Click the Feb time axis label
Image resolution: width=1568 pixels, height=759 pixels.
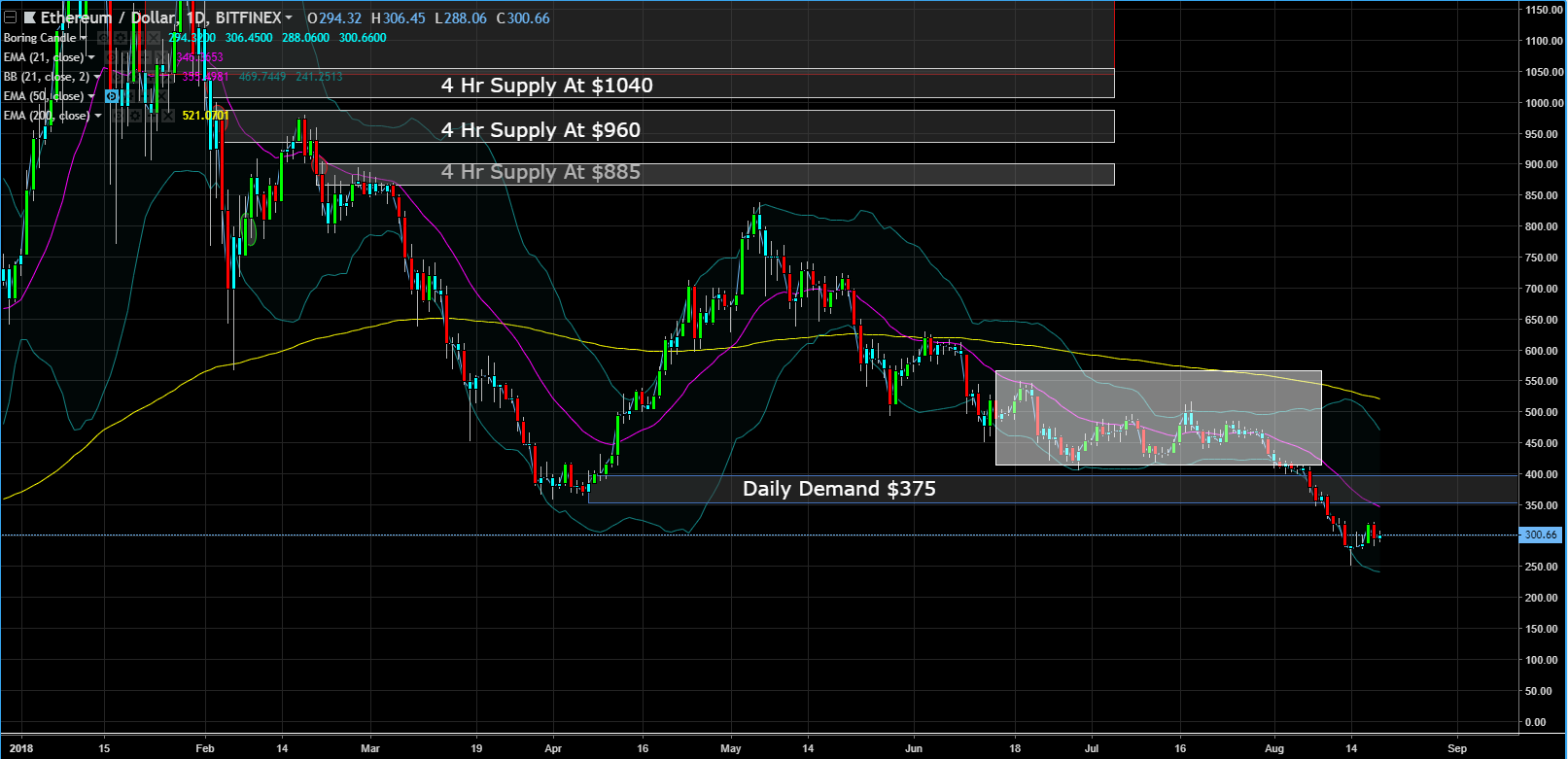pyautogui.click(x=204, y=748)
